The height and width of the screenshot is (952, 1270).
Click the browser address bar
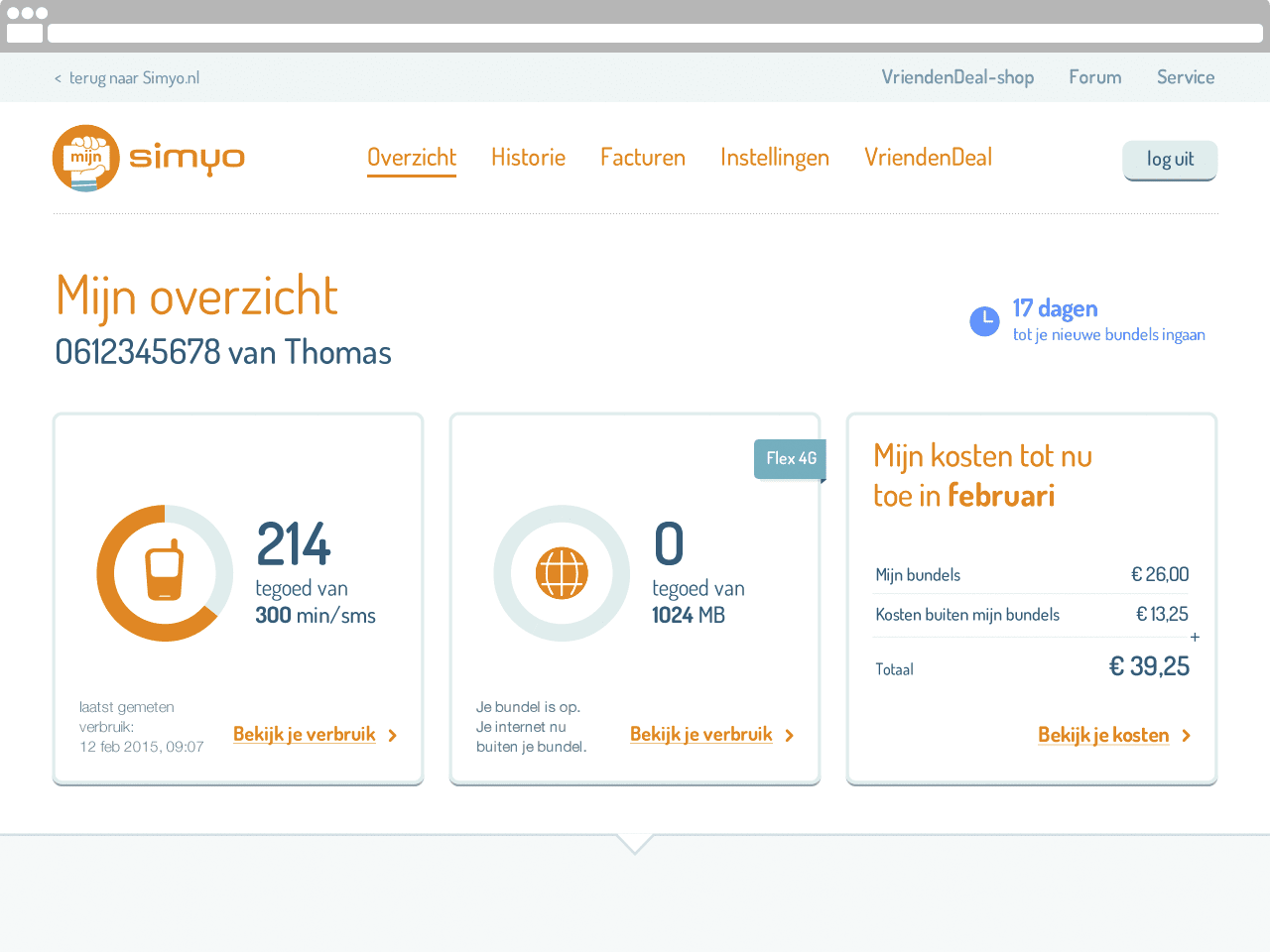pos(655,34)
